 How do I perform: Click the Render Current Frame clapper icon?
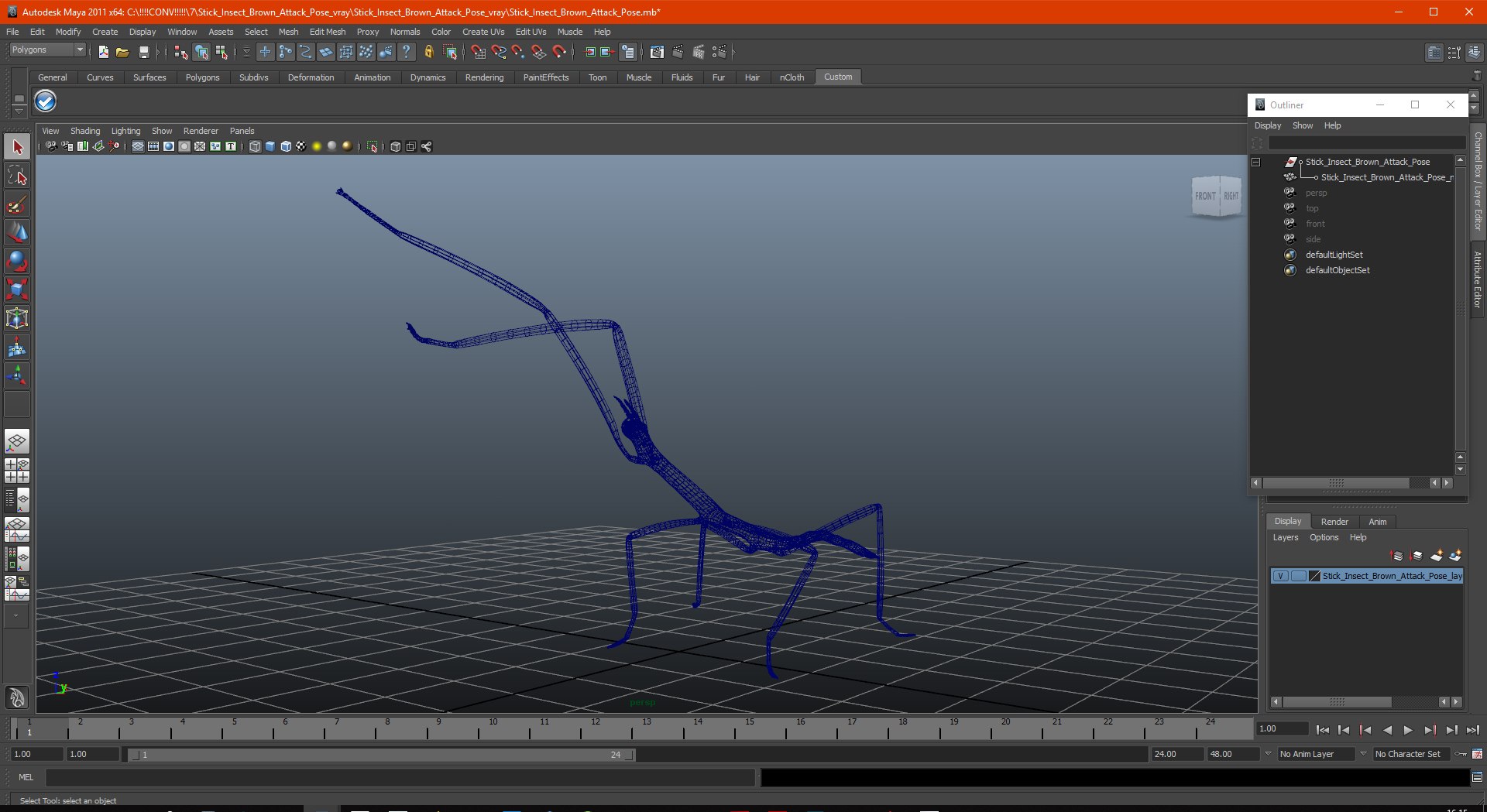click(678, 52)
